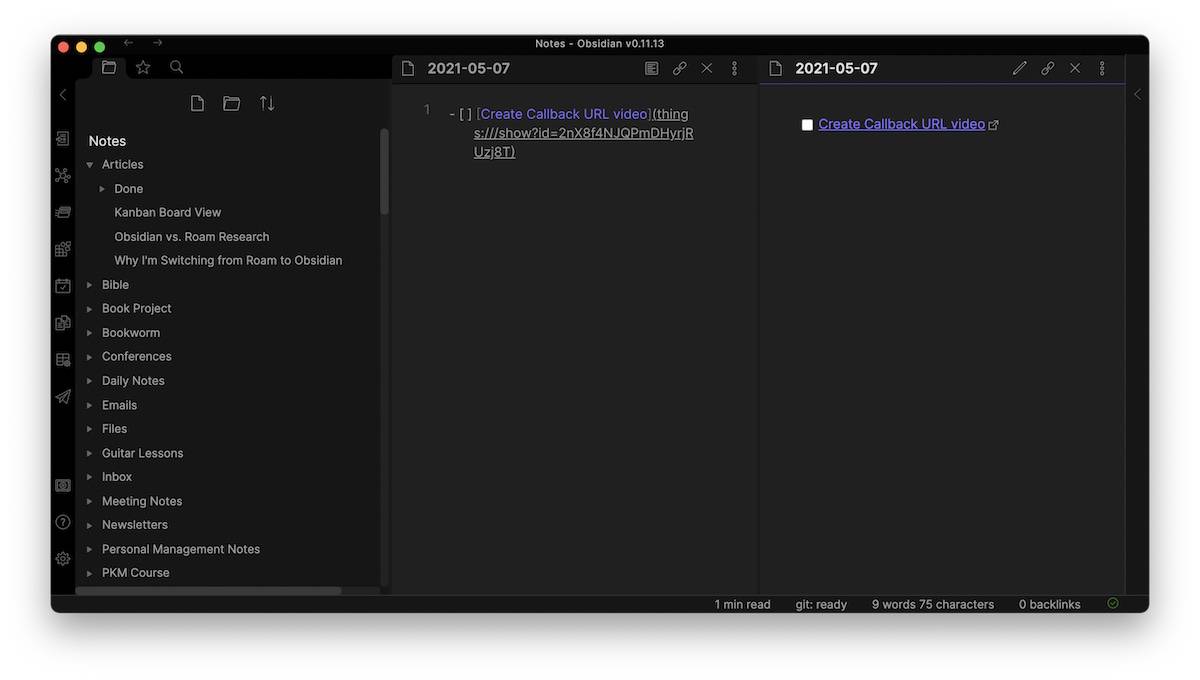Expand the Files folder
Image resolution: width=1200 pixels, height=680 pixels.
pos(90,429)
